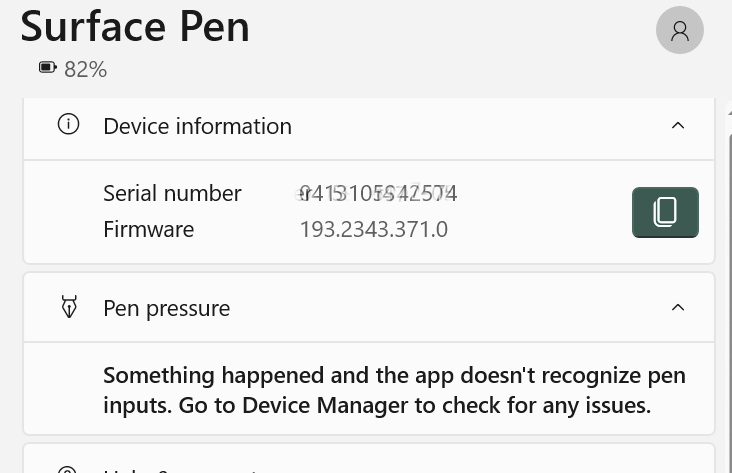Collapse the Pen pressure chevron
The width and height of the screenshot is (732, 473).
pyautogui.click(x=678, y=308)
